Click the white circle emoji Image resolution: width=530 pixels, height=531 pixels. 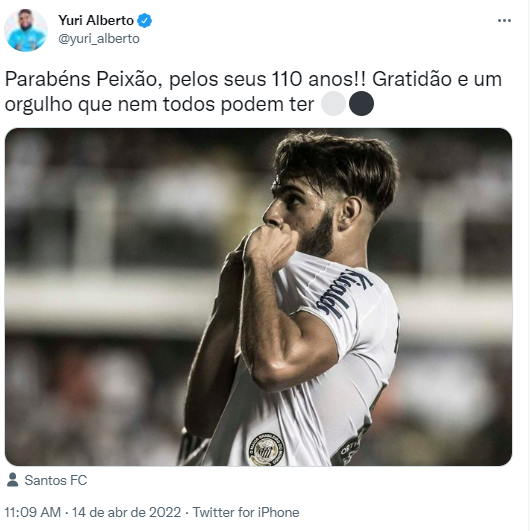(x=333, y=104)
